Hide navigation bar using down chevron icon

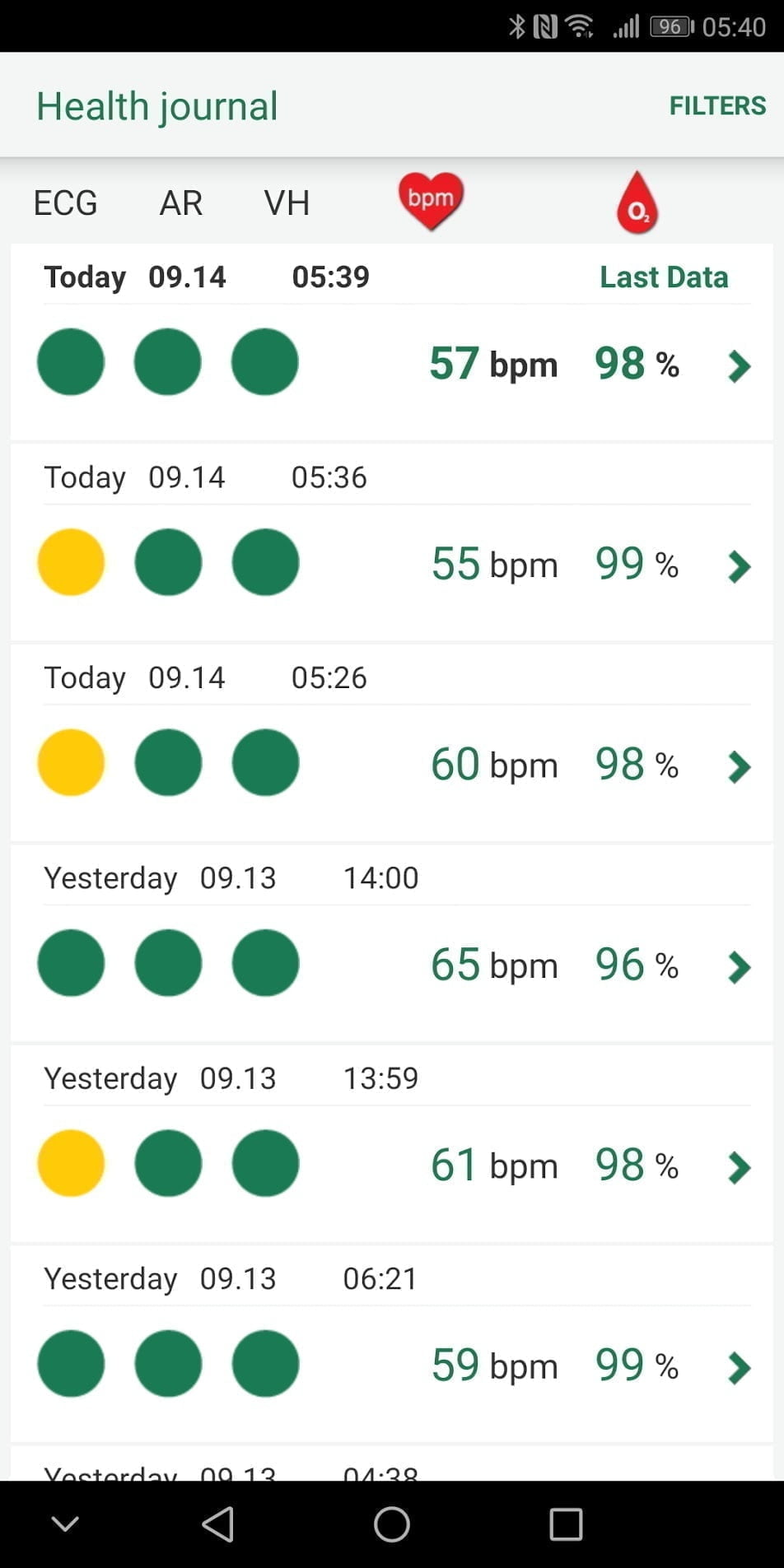(65, 1524)
